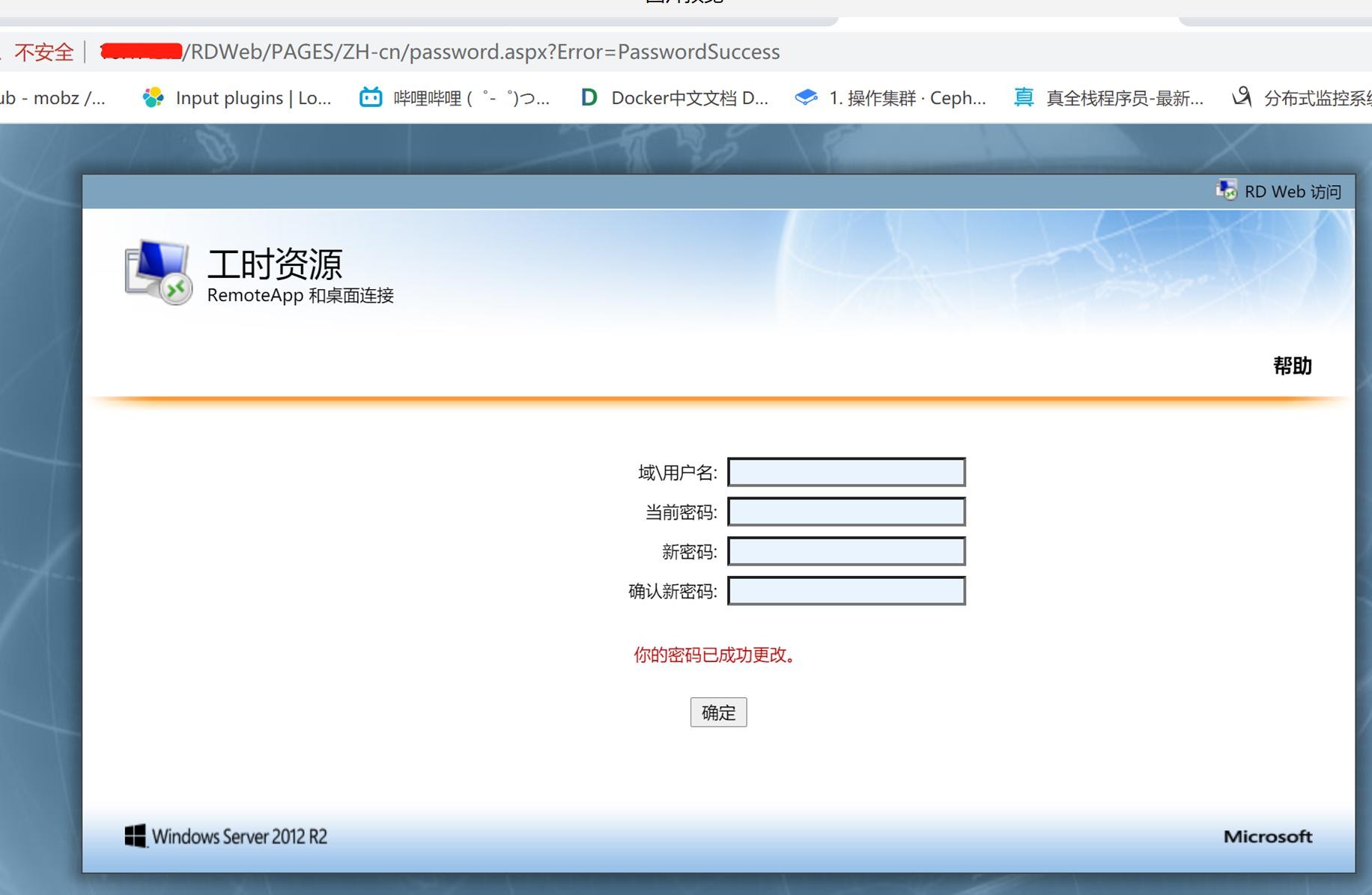Open the mobz GitHub bookmark
Viewport: 1372px width, 895px height.
[x=52, y=98]
